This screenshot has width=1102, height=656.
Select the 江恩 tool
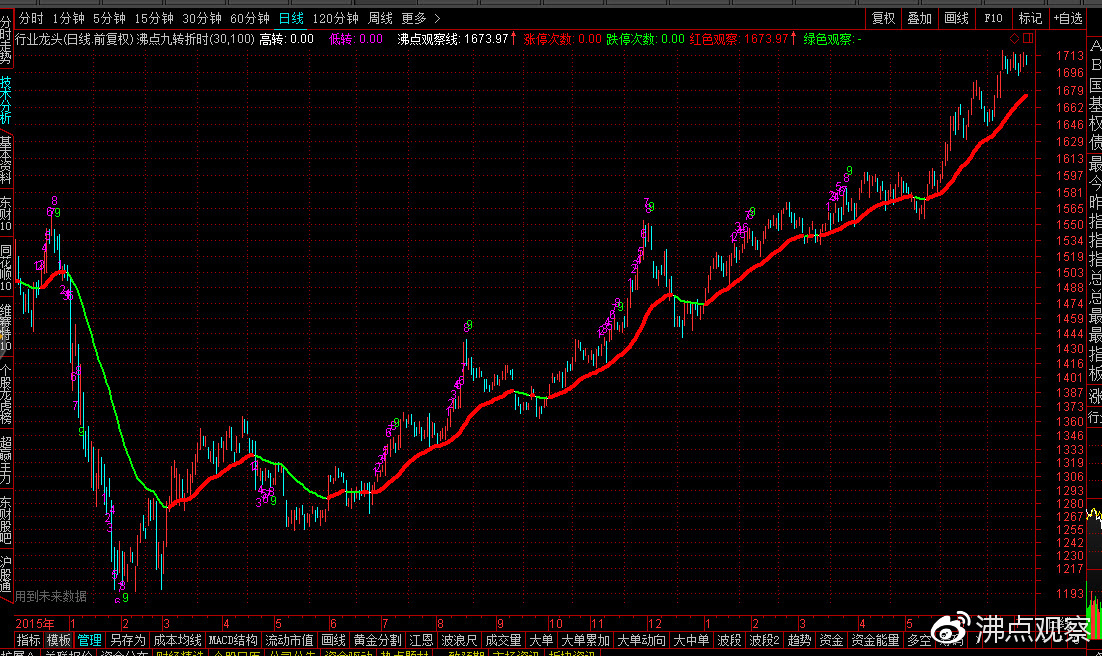click(421, 641)
